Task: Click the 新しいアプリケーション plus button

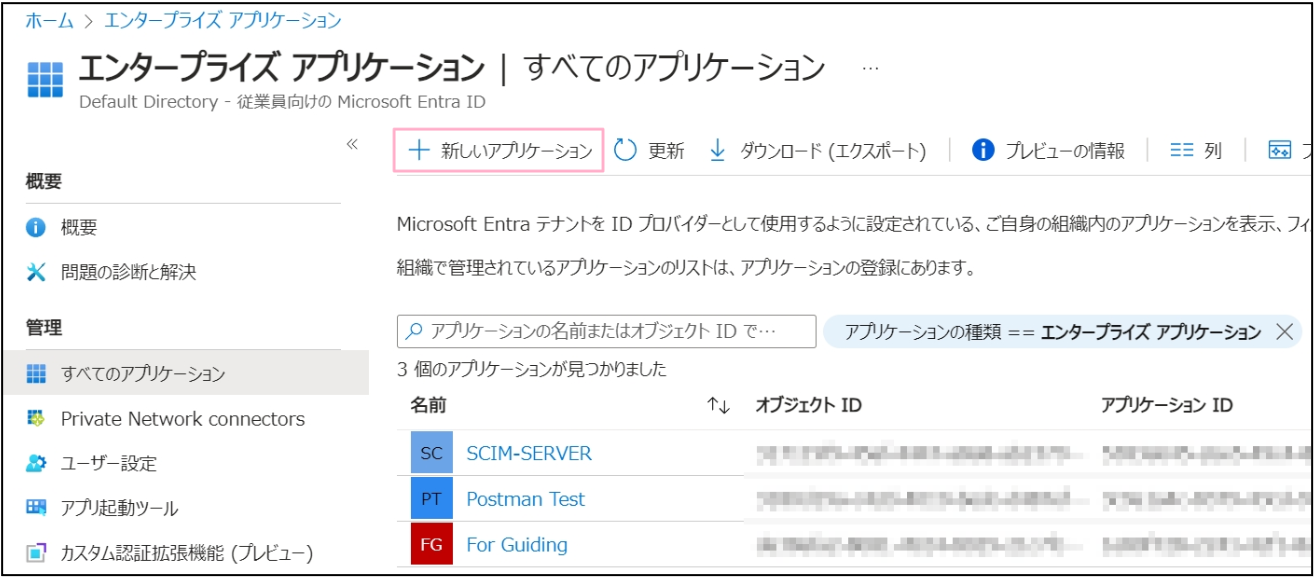Action: tap(420, 150)
